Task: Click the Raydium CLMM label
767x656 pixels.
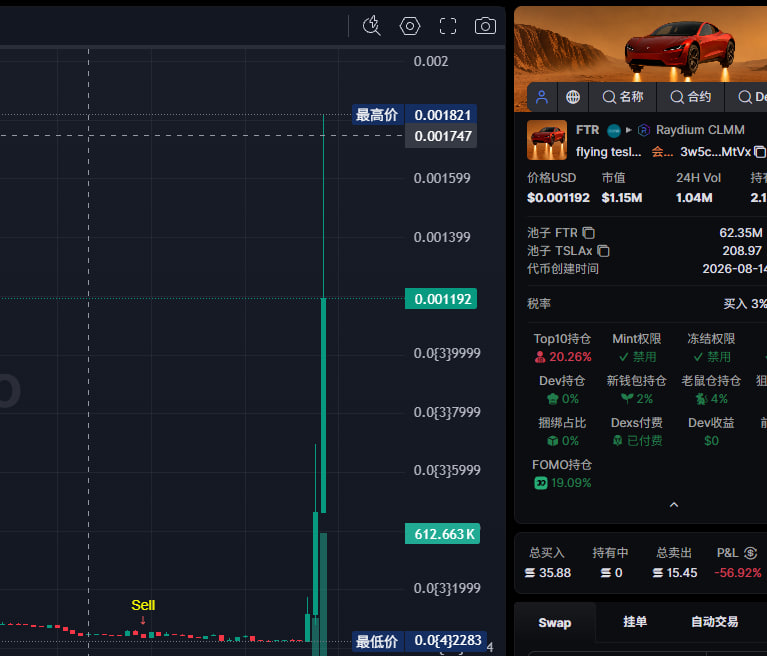Action: (x=700, y=130)
